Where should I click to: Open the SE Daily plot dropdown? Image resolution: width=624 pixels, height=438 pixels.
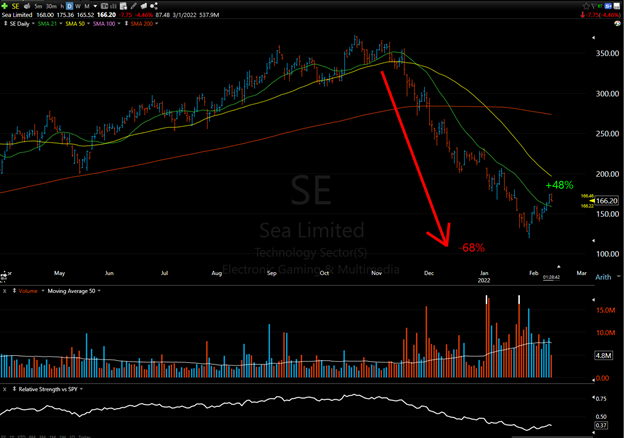33,23
